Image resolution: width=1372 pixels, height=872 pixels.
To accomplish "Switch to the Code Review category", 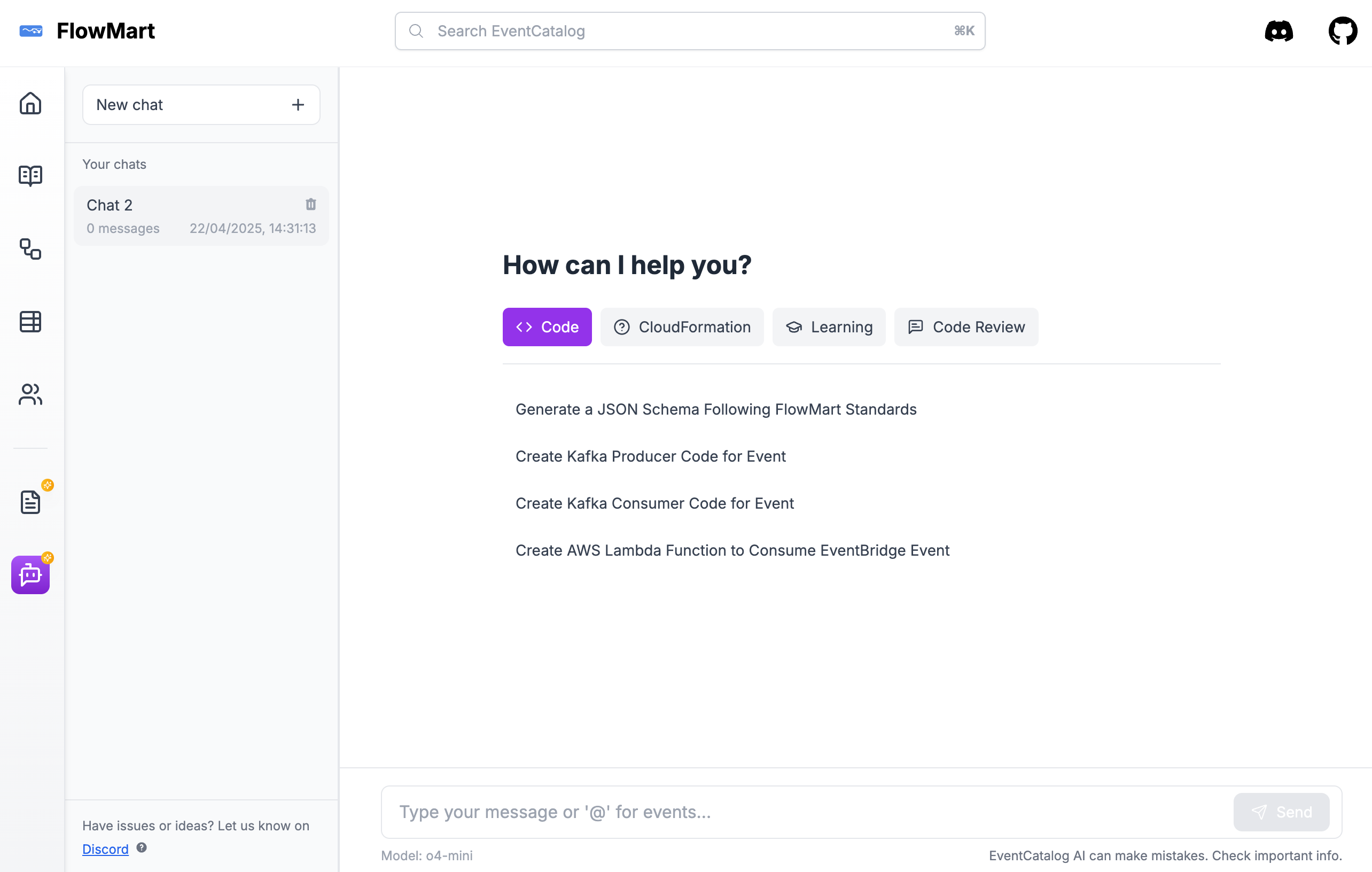I will [x=966, y=326].
